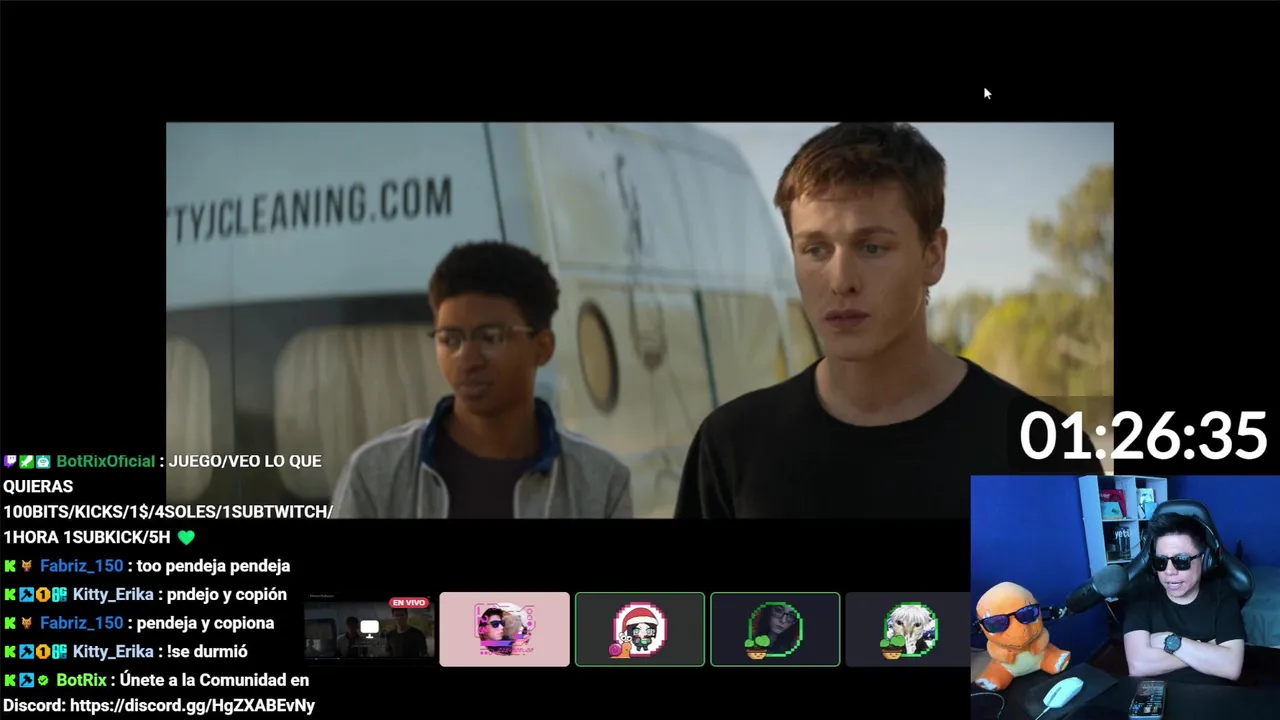Open the BotRix username in chat
Viewport: 1280px width, 720px height.
81,680
